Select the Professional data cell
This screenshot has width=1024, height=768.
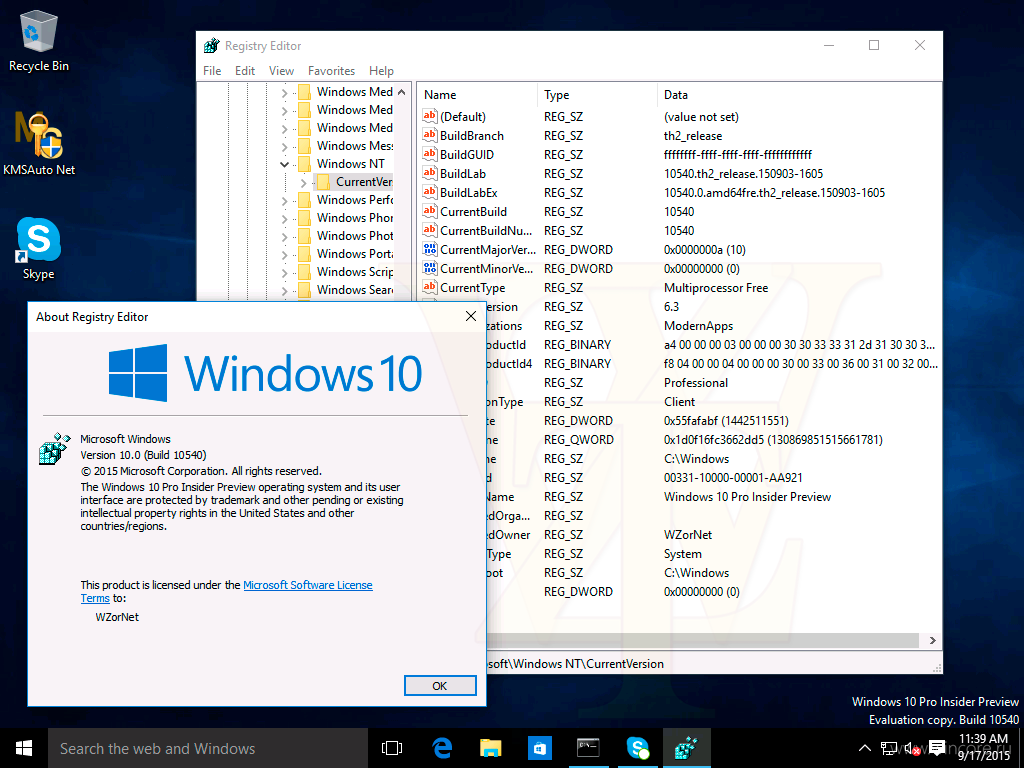click(x=696, y=383)
